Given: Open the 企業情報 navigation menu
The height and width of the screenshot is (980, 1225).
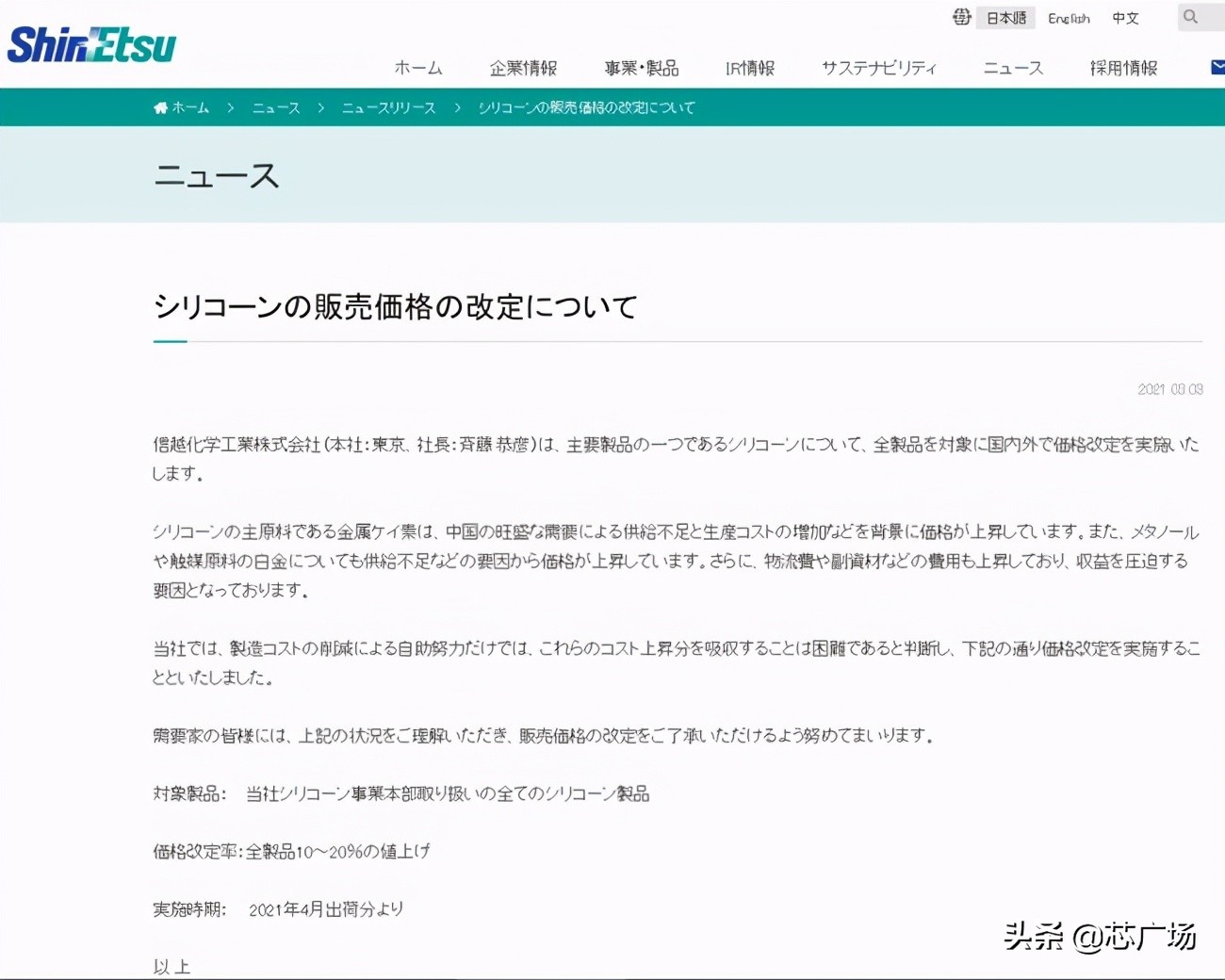Looking at the screenshot, I should click(x=524, y=67).
